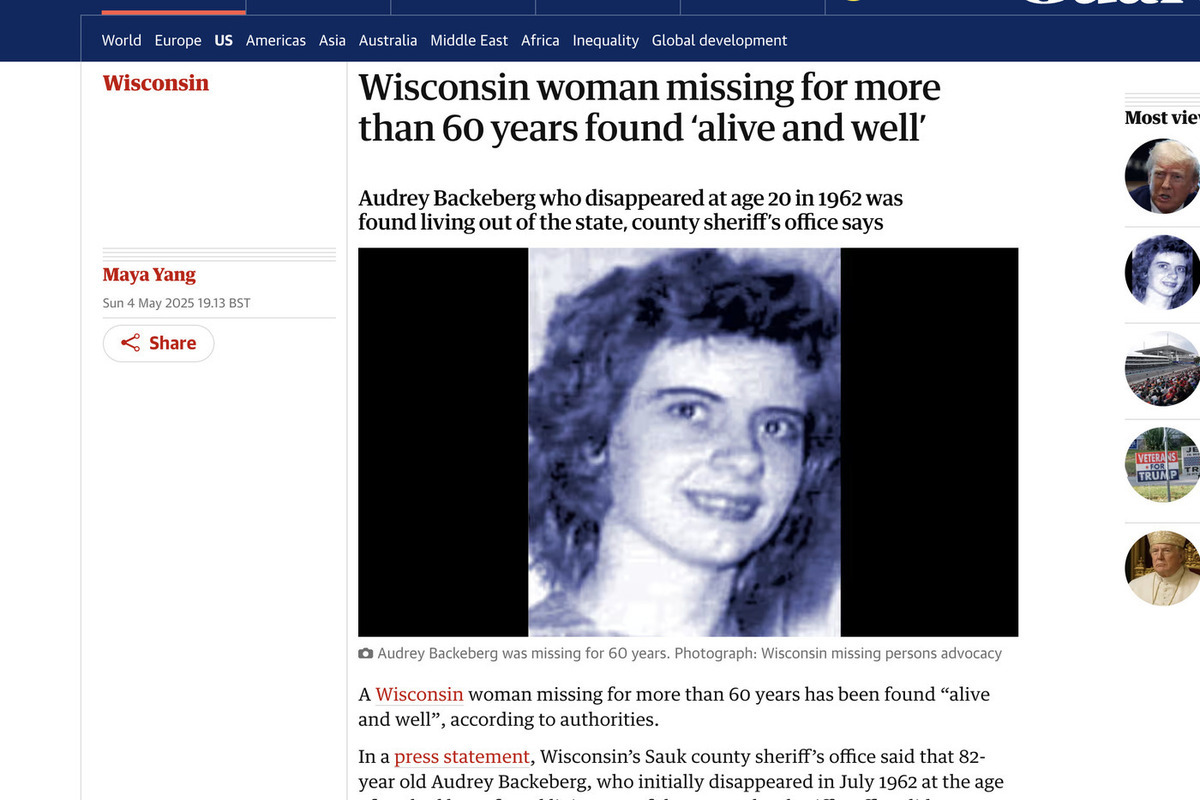Open the Europe section
Image resolution: width=1200 pixels, height=800 pixels.
(178, 40)
